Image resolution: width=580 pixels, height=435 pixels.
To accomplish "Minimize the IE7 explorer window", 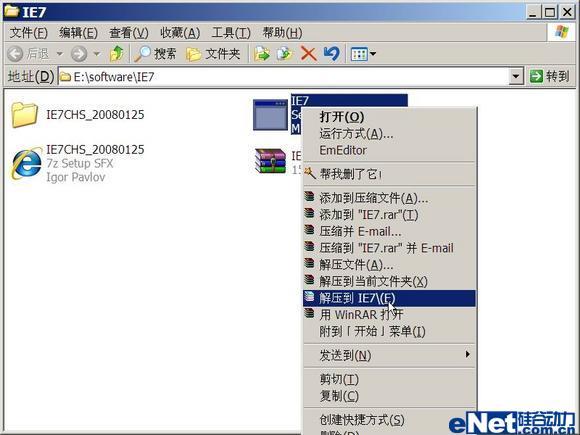I will (x=532, y=13).
